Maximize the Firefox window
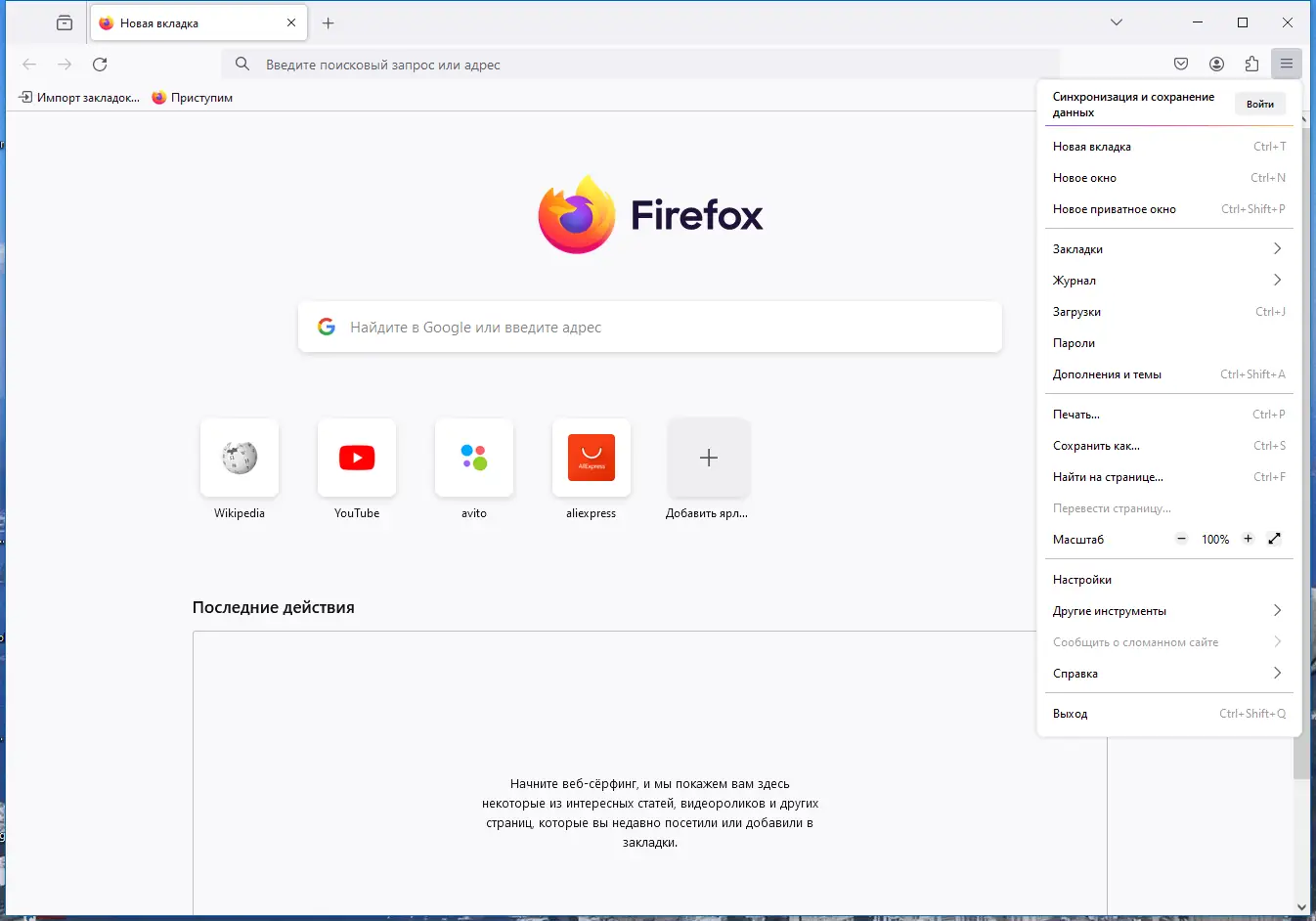1316x921 pixels. [x=1243, y=22]
